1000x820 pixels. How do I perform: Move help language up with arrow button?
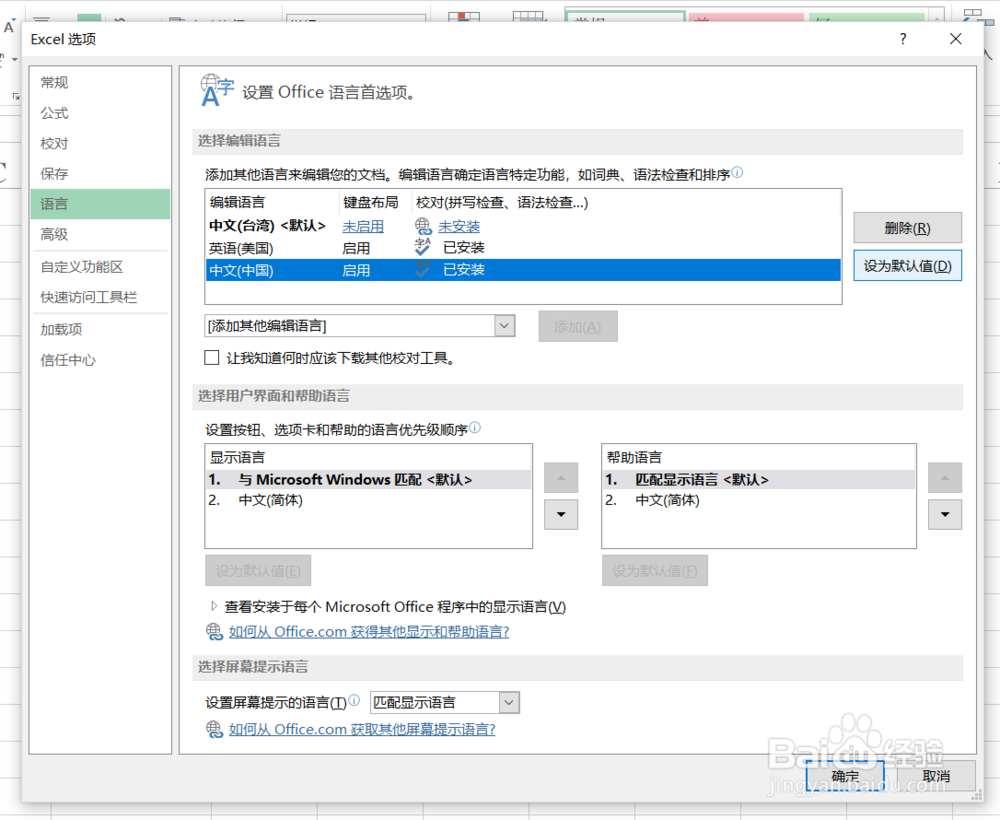[945, 478]
